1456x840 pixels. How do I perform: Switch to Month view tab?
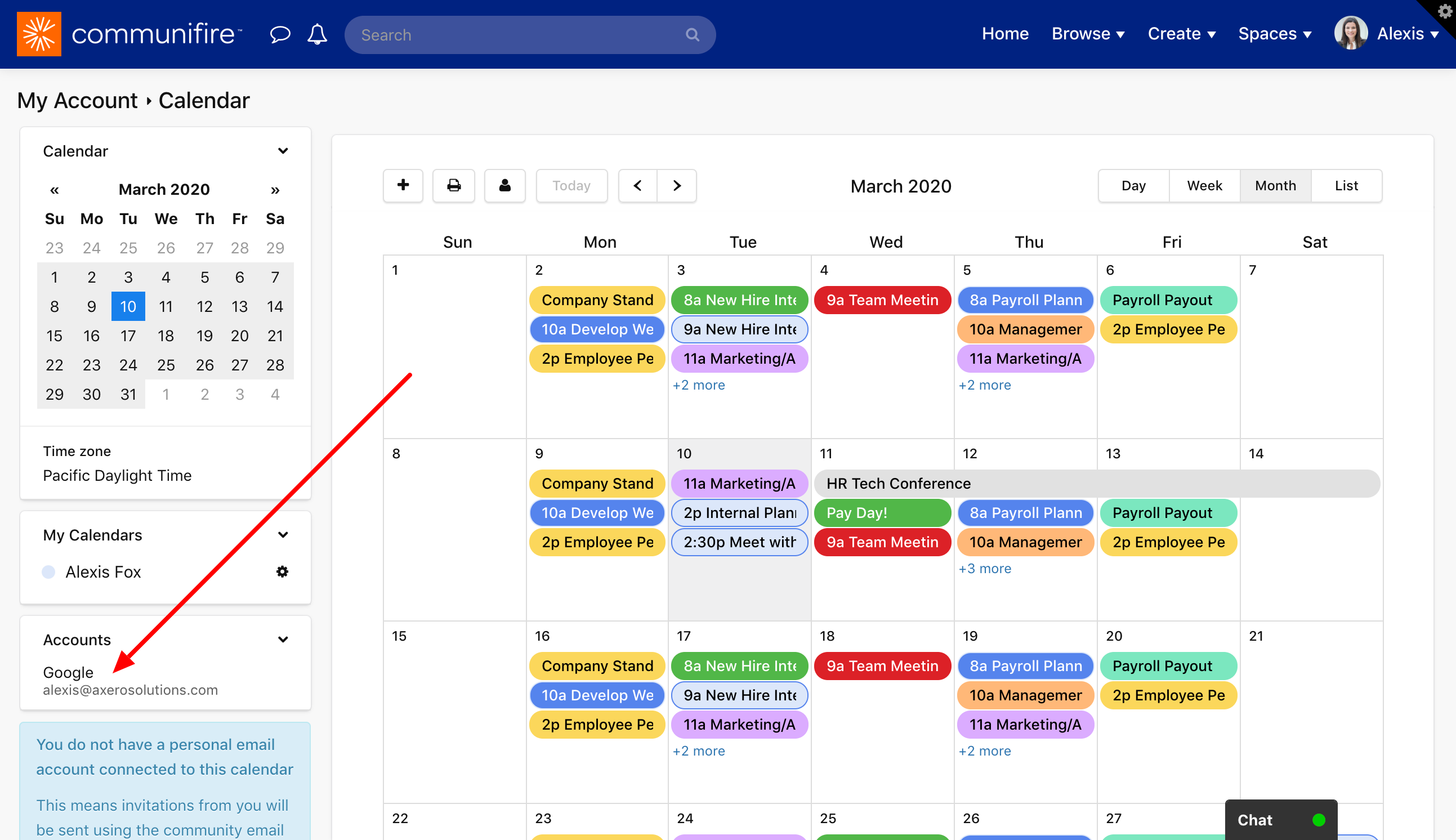(x=1276, y=185)
